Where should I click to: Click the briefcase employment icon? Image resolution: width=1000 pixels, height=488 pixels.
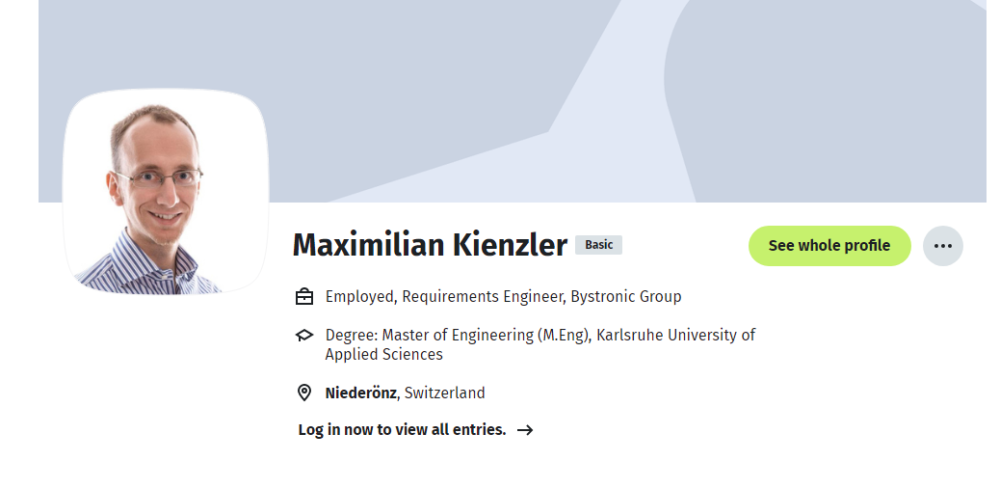[x=305, y=297]
